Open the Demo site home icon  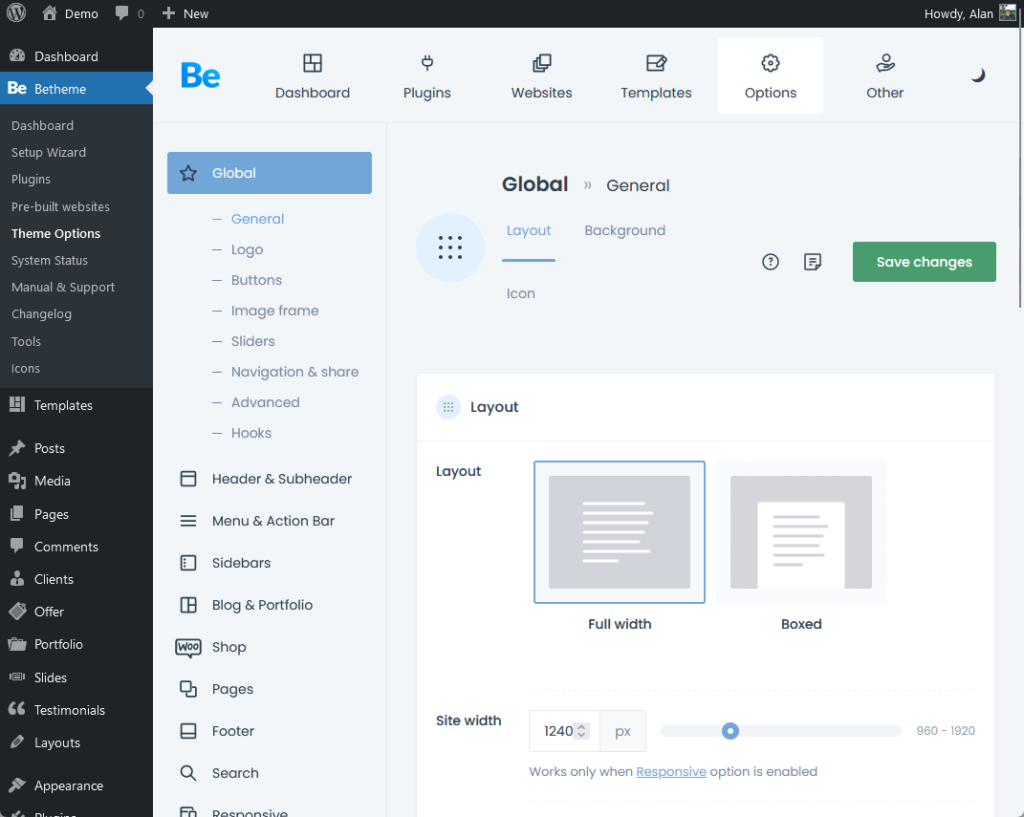click(50, 13)
